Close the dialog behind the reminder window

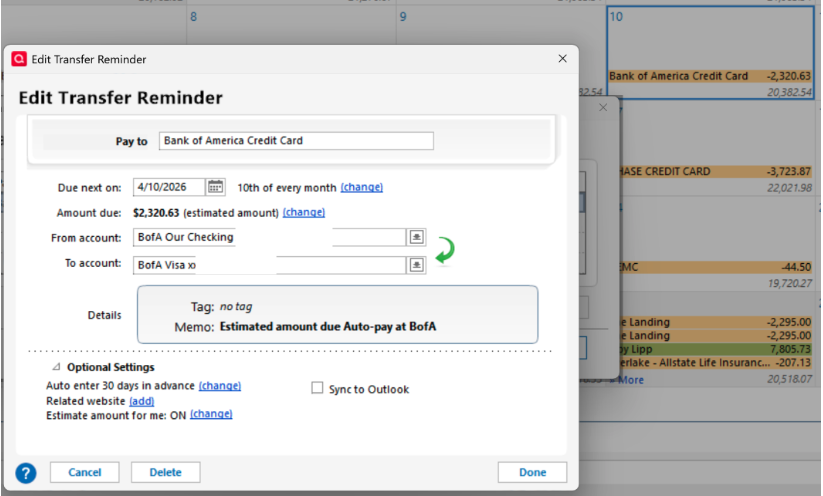[603, 108]
